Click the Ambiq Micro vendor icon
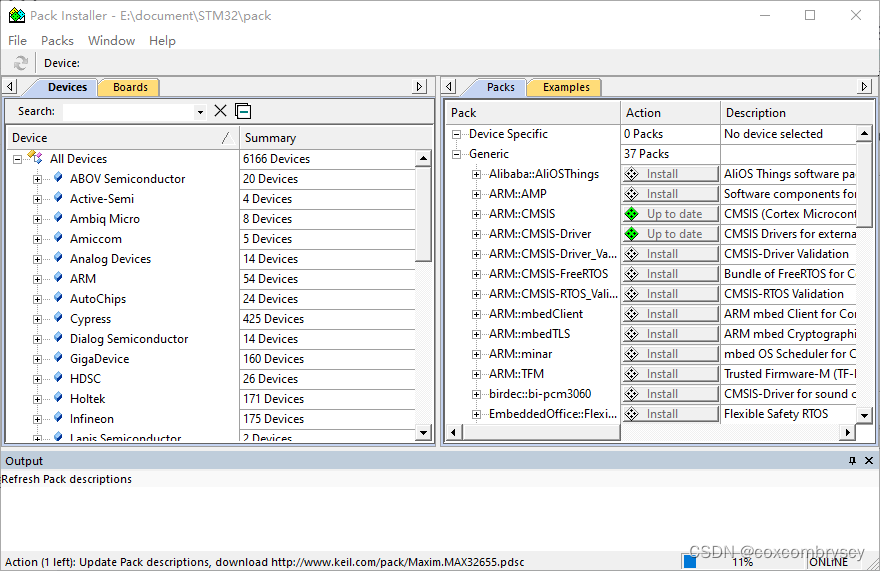Image resolution: width=880 pixels, height=571 pixels. click(x=58, y=218)
